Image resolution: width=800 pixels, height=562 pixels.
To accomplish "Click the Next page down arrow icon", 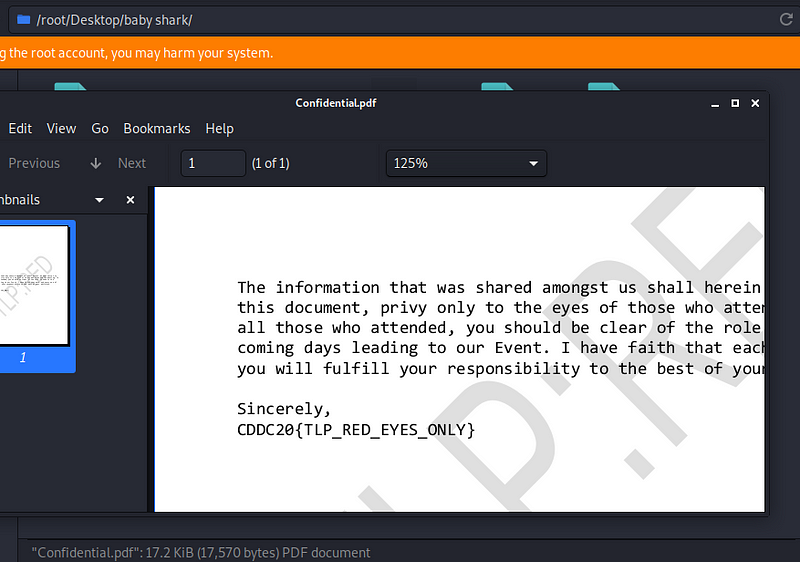I will coord(95,163).
